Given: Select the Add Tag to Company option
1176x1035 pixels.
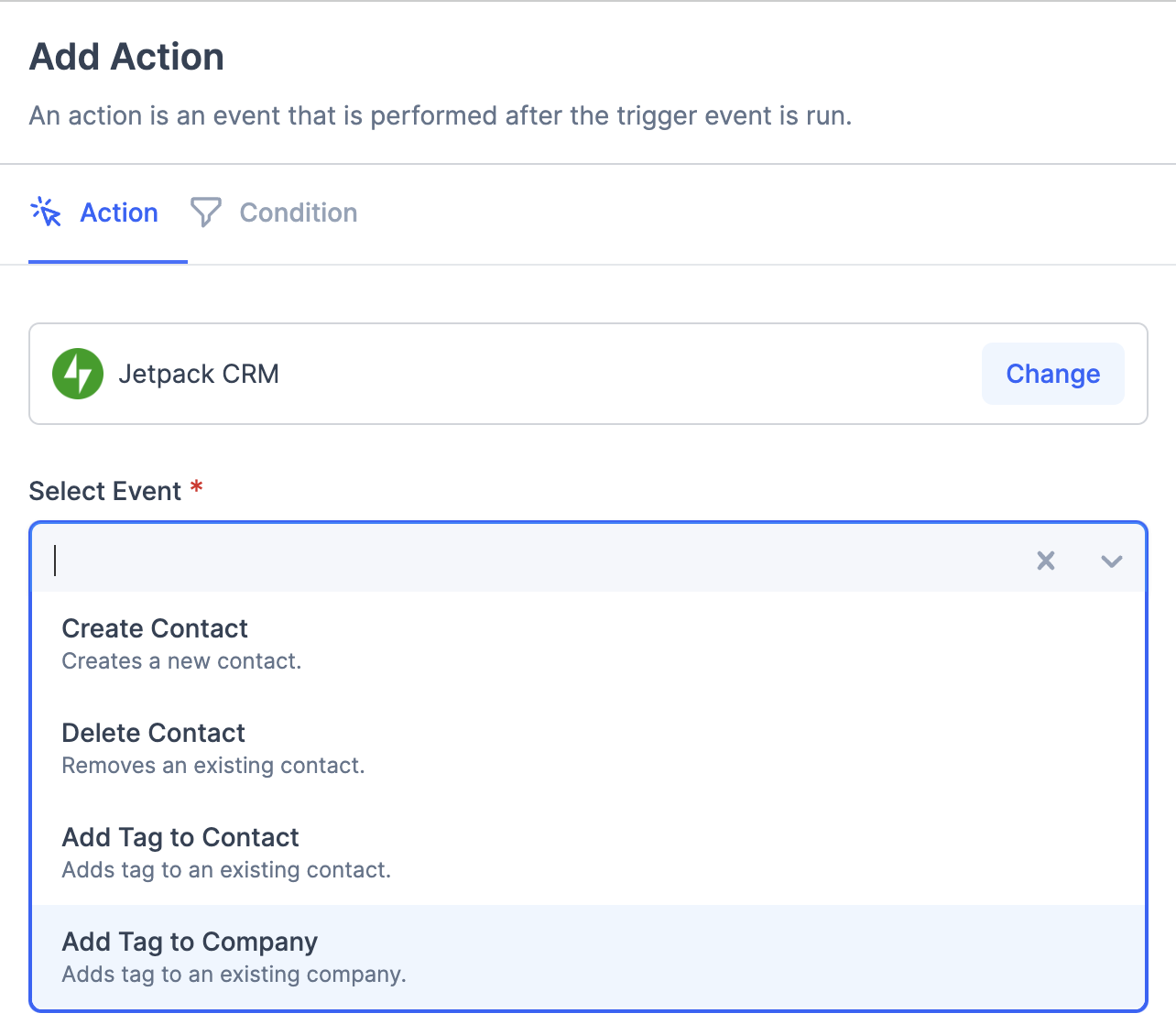Looking at the screenshot, I should tap(190, 942).
